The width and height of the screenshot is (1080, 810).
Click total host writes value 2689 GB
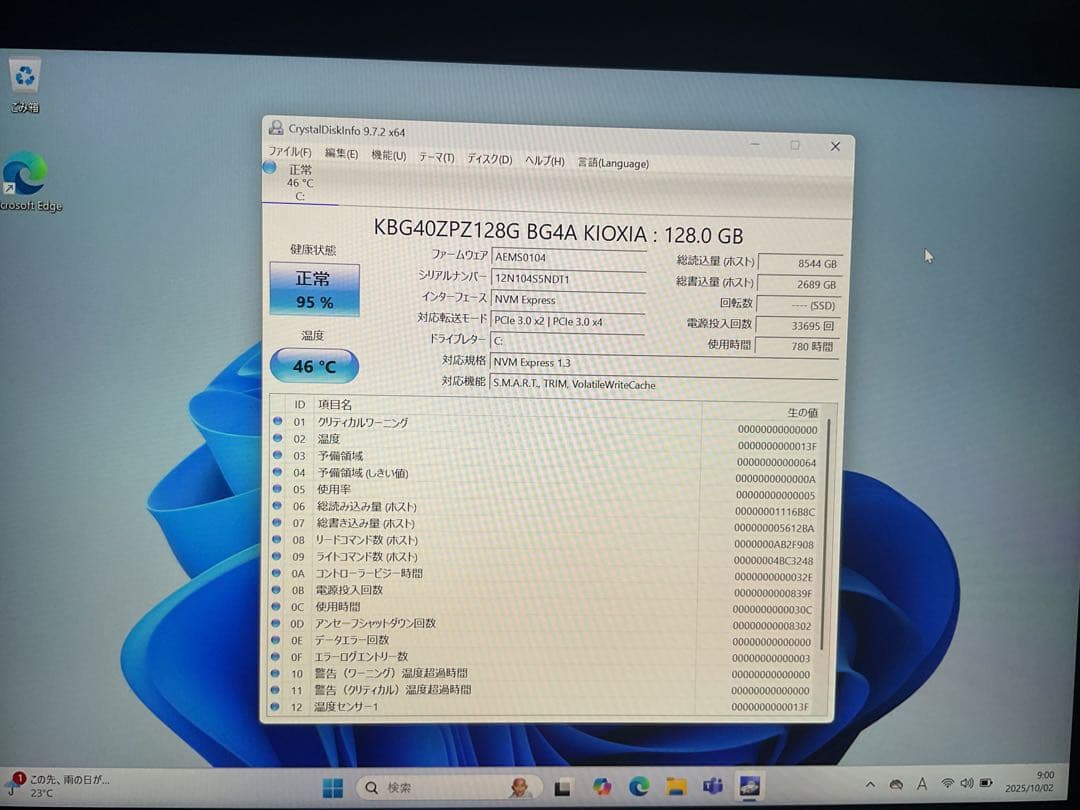pyautogui.click(x=798, y=284)
